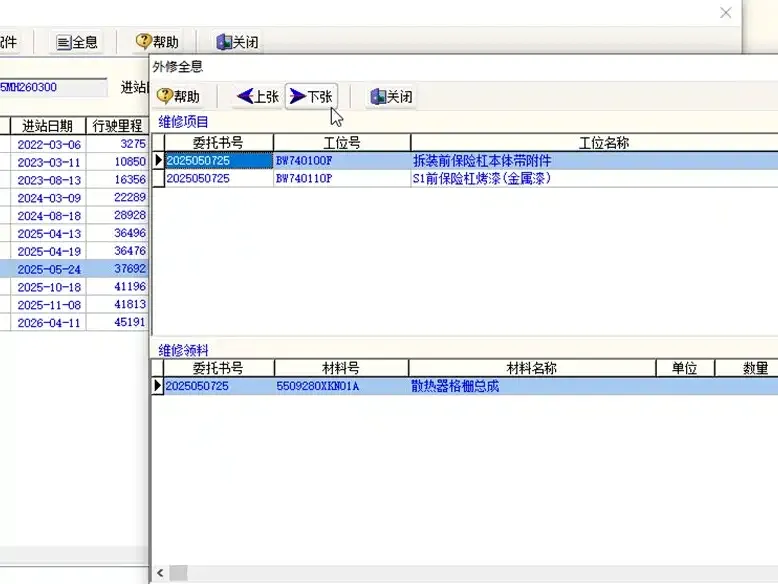The height and width of the screenshot is (584, 778).
Task: Select the cell BW740100F
Action: [x=342, y=161]
